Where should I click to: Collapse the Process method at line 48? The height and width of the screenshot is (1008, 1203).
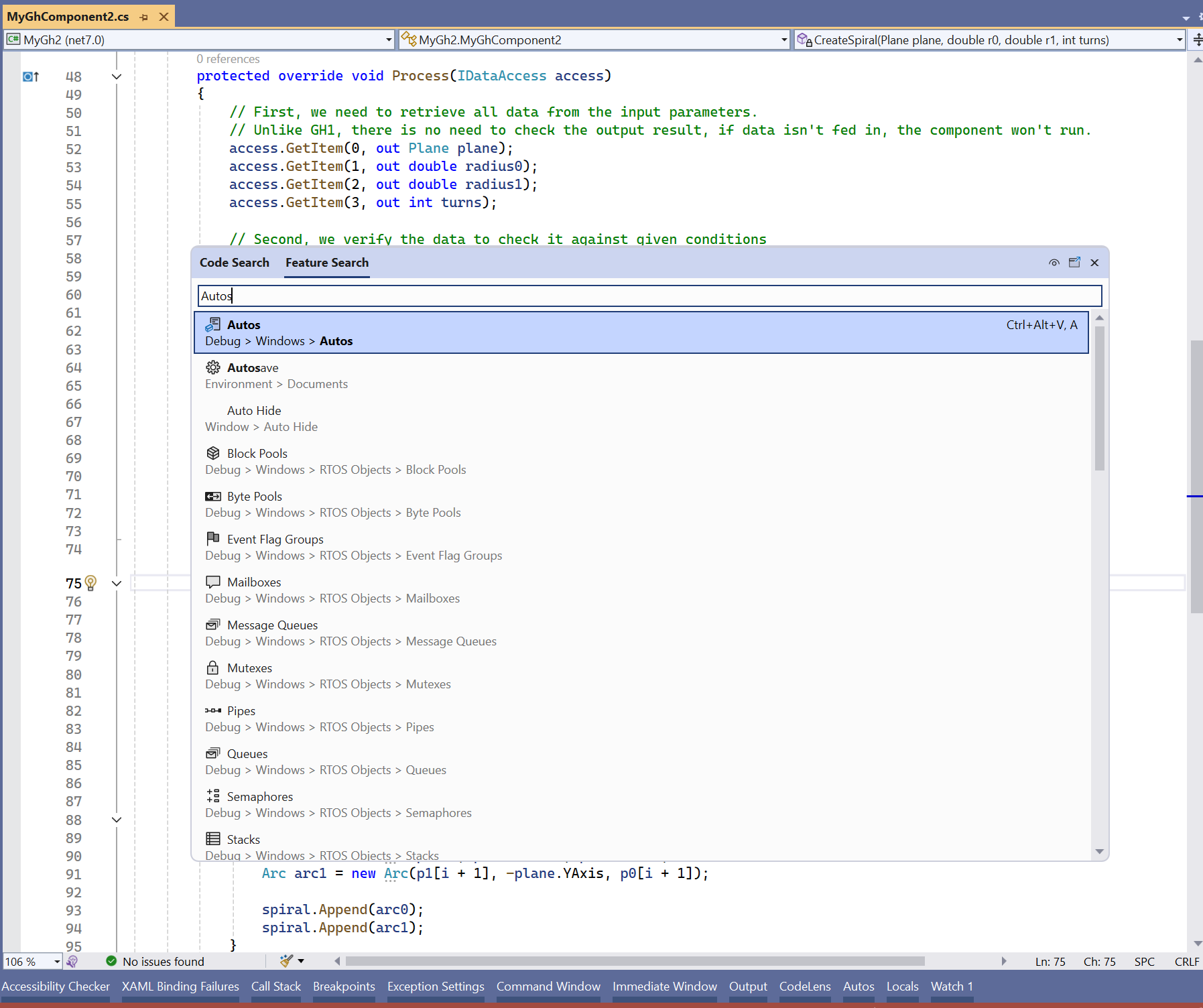coord(117,76)
